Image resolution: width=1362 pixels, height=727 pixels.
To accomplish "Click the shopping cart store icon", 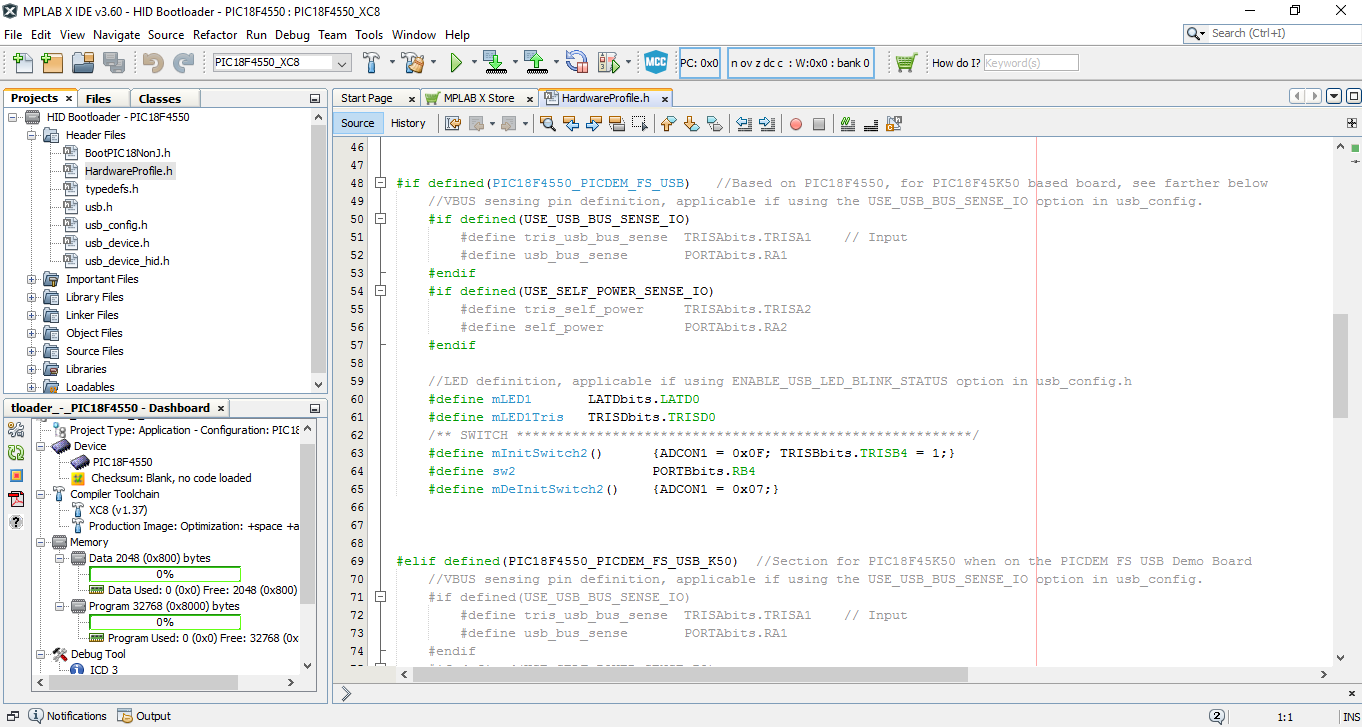I will [x=906, y=63].
